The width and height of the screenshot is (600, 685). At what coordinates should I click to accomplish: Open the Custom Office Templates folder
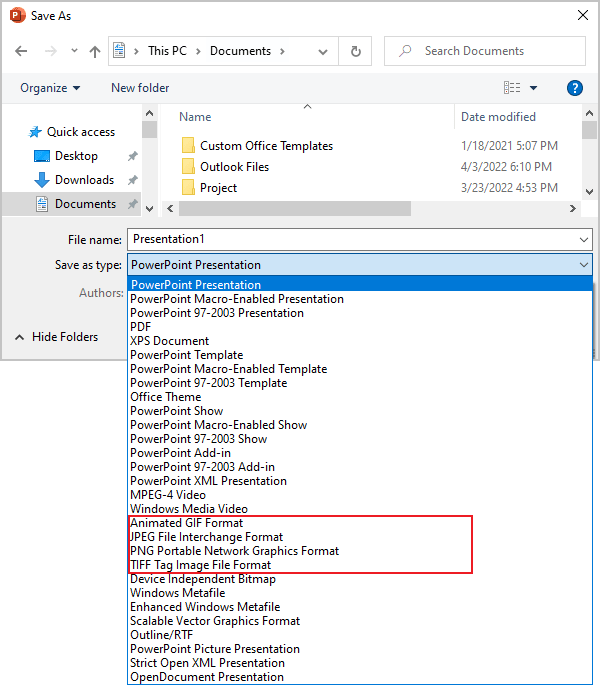coord(266,146)
